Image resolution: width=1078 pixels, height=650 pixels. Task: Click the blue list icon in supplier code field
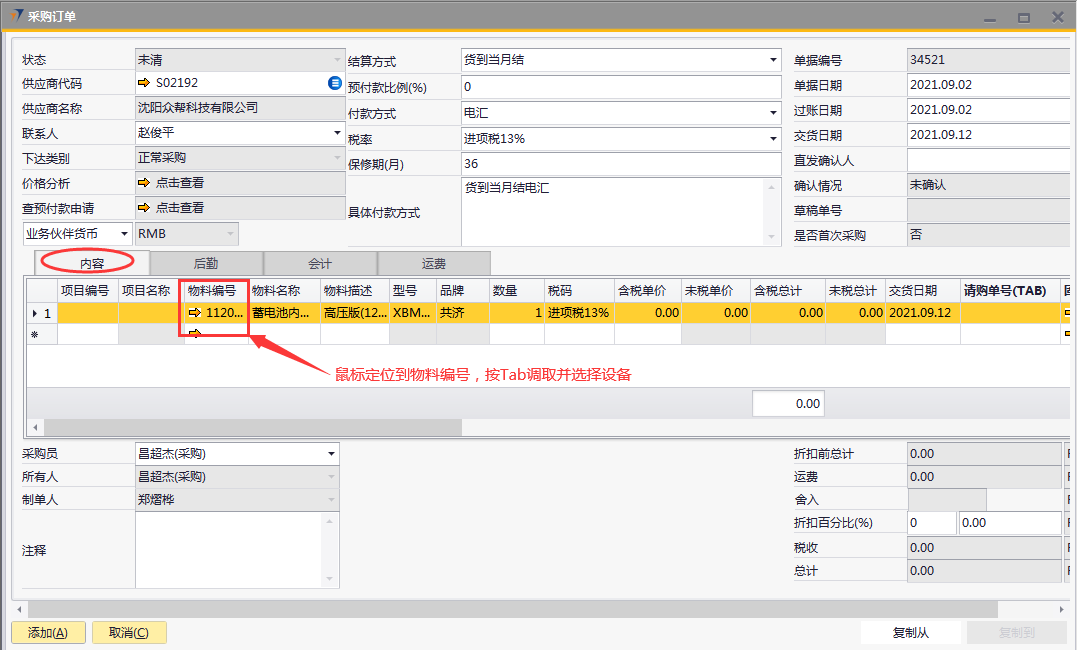pyautogui.click(x=335, y=83)
